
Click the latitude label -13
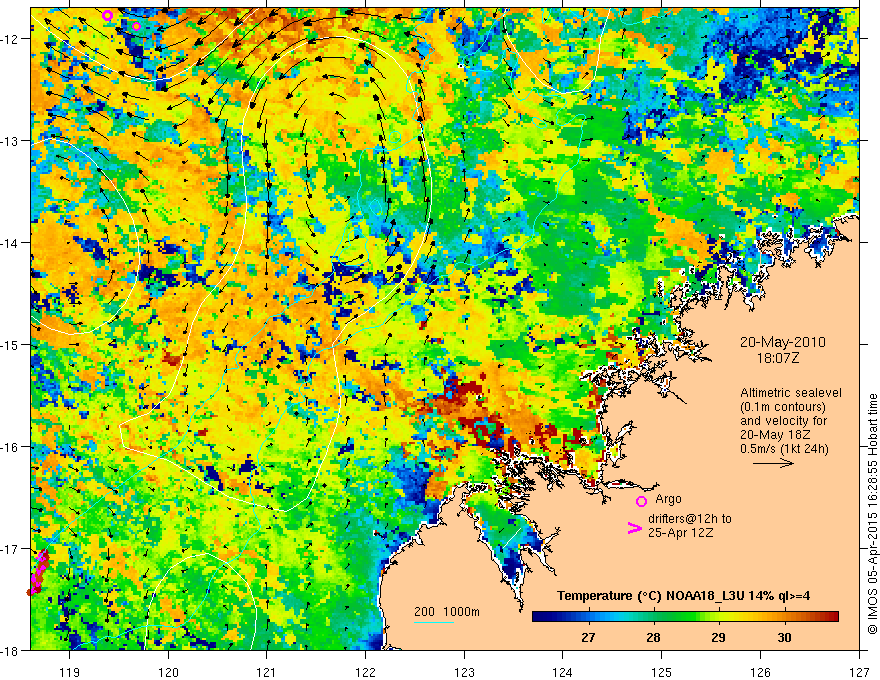pos(11,141)
